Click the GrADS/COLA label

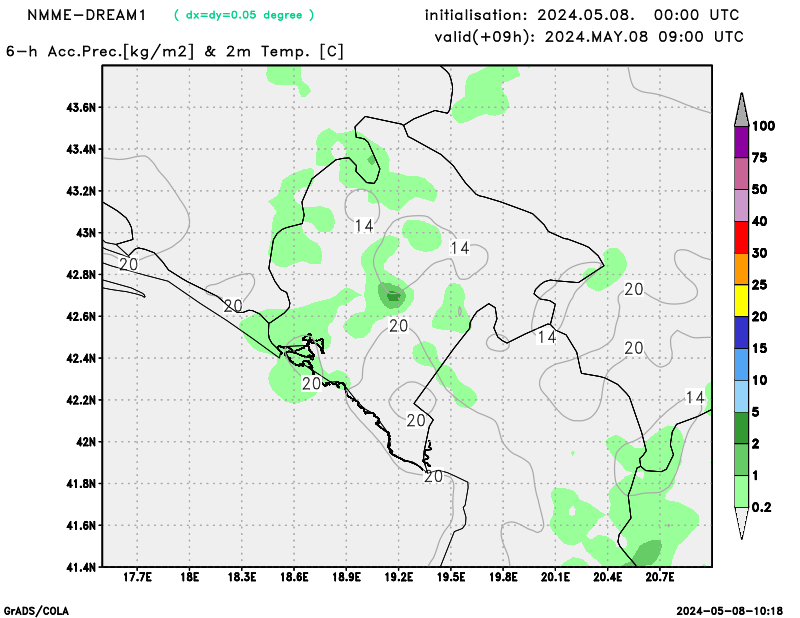[36, 611]
